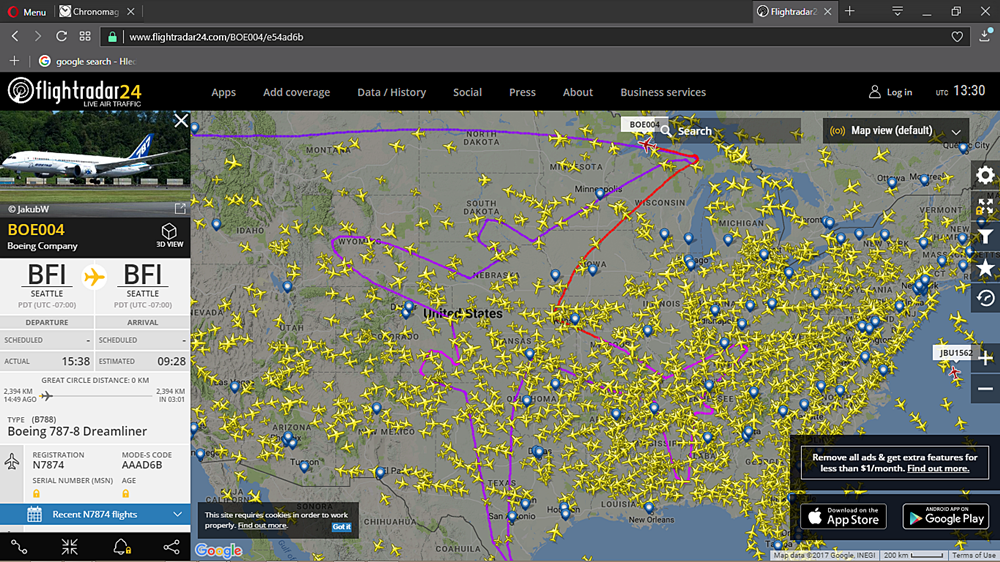
Task: Open the map settings gear icon
Action: (985, 175)
